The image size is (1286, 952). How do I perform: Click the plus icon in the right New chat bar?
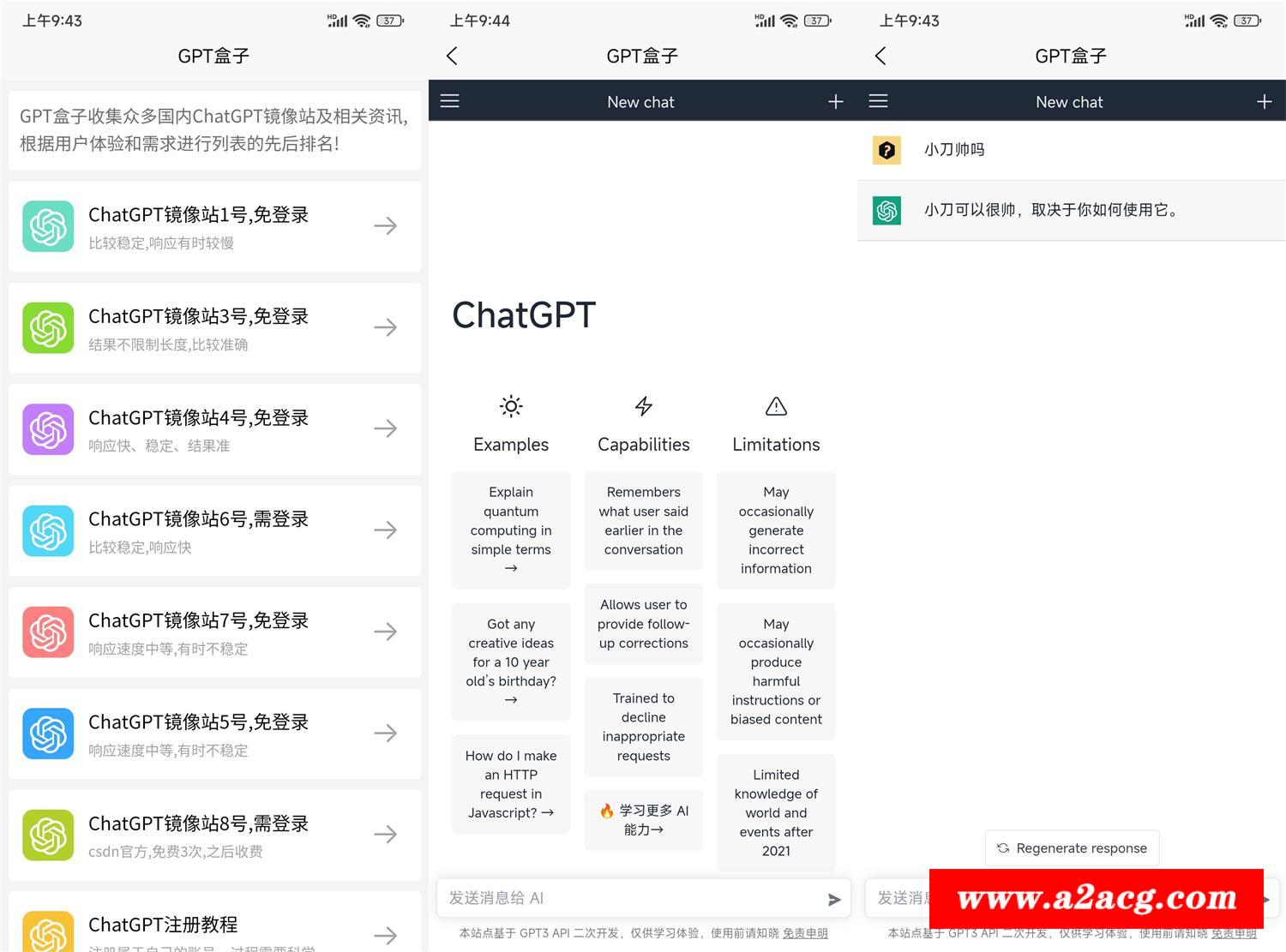coord(1264,102)
